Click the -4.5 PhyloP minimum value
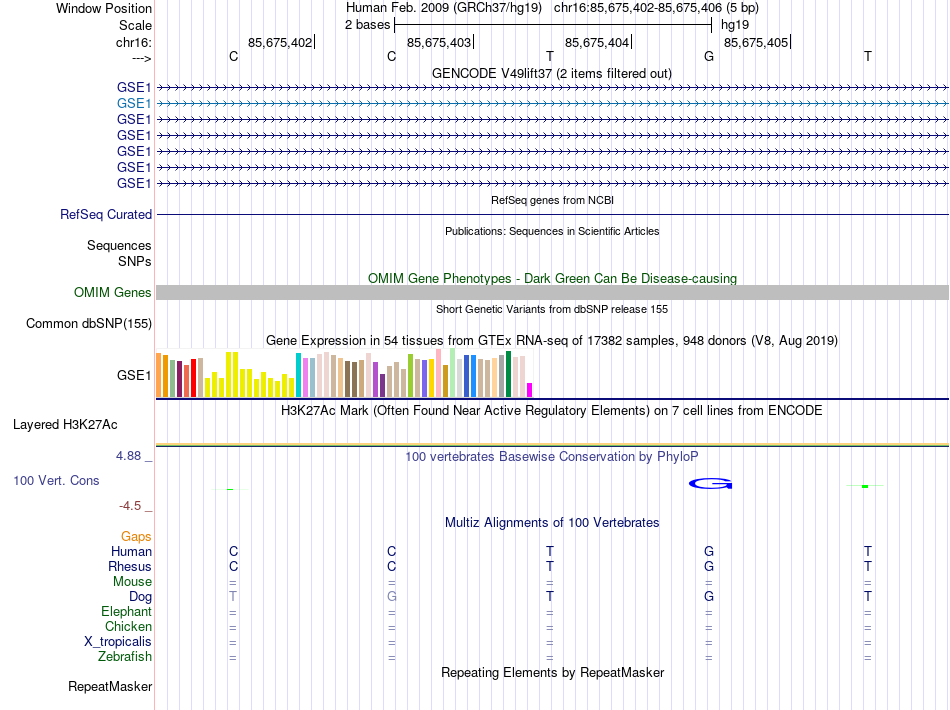The image size is (950, 710). pos(130,506)
